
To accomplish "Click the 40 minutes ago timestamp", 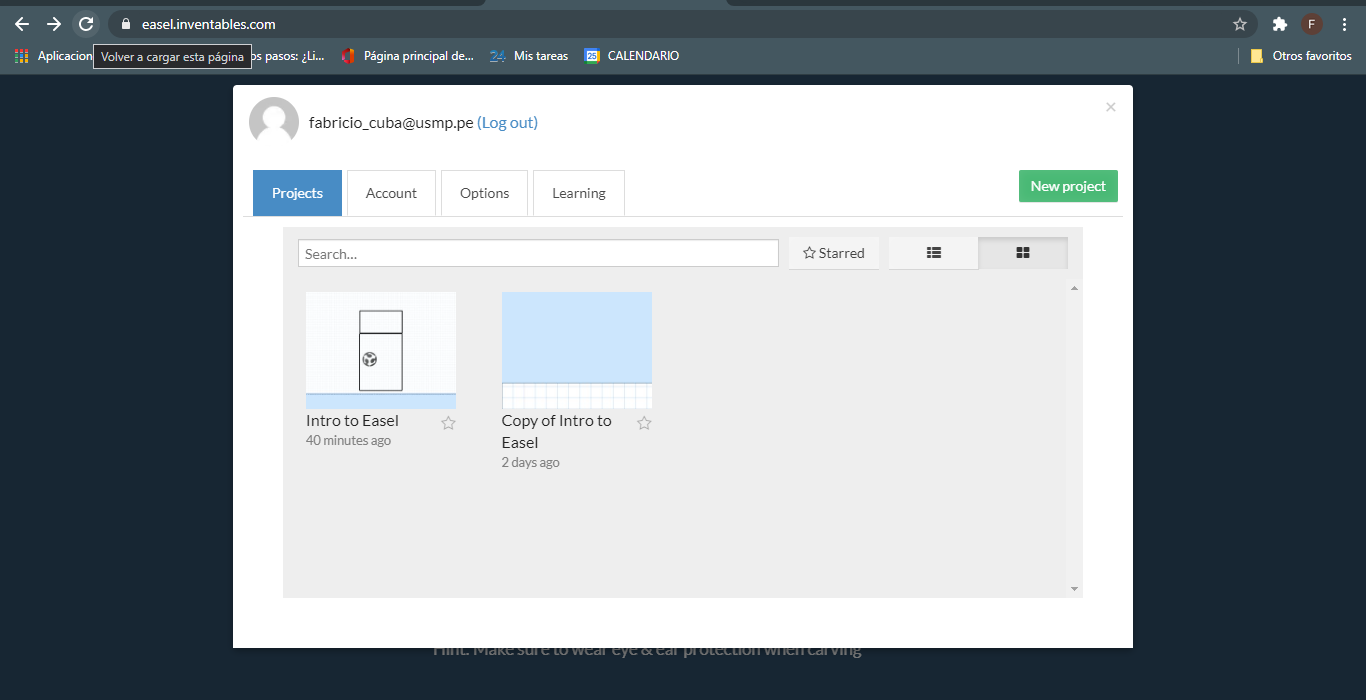I will (x=348, y=441).
